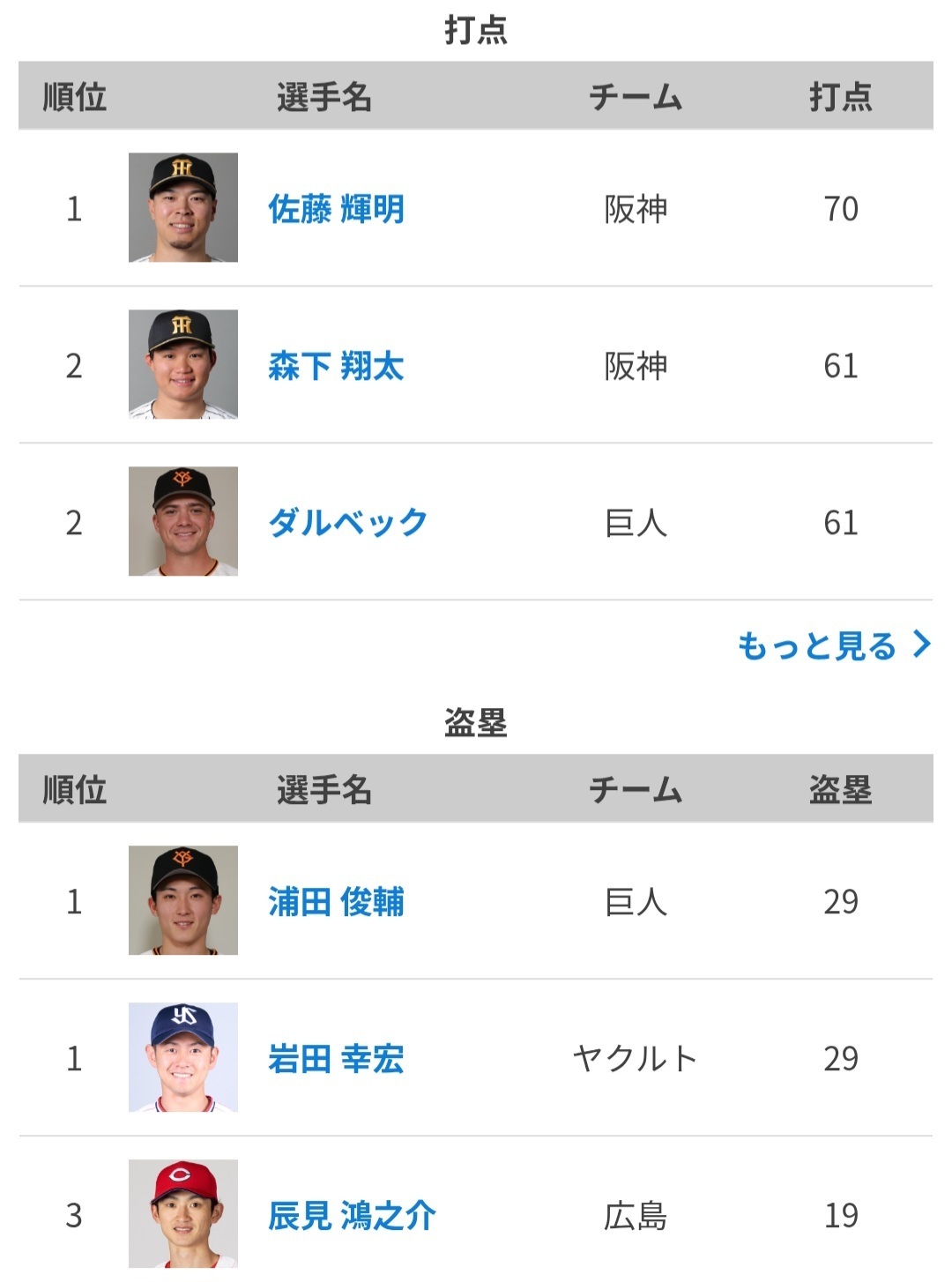Open 辰見 鴻之介 player link
The height and width of the screenshot is (1282, 952).
pos(352,1216)
